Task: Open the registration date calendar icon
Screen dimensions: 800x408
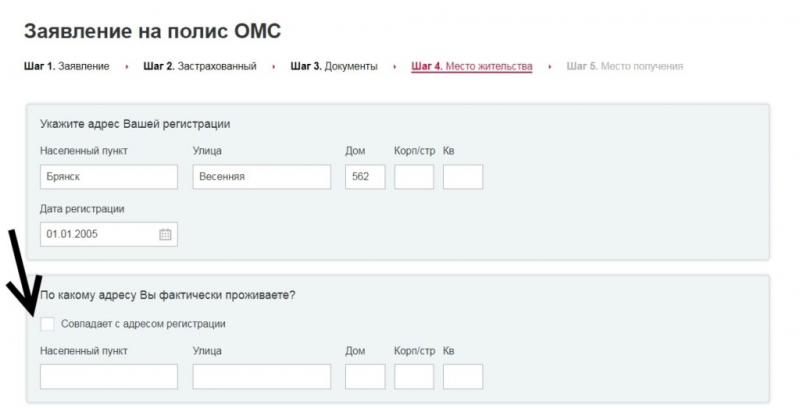Action: point(166,234)
